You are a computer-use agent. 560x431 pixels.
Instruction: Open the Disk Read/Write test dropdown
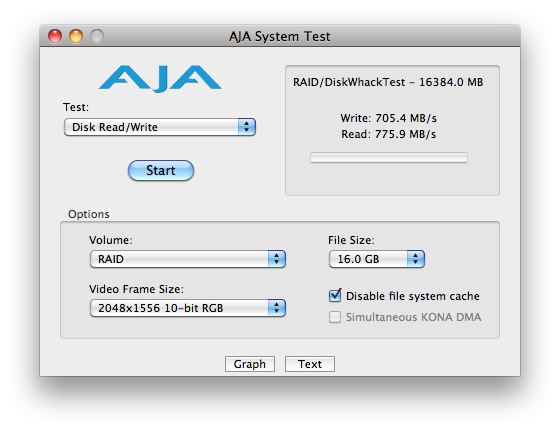160,127
